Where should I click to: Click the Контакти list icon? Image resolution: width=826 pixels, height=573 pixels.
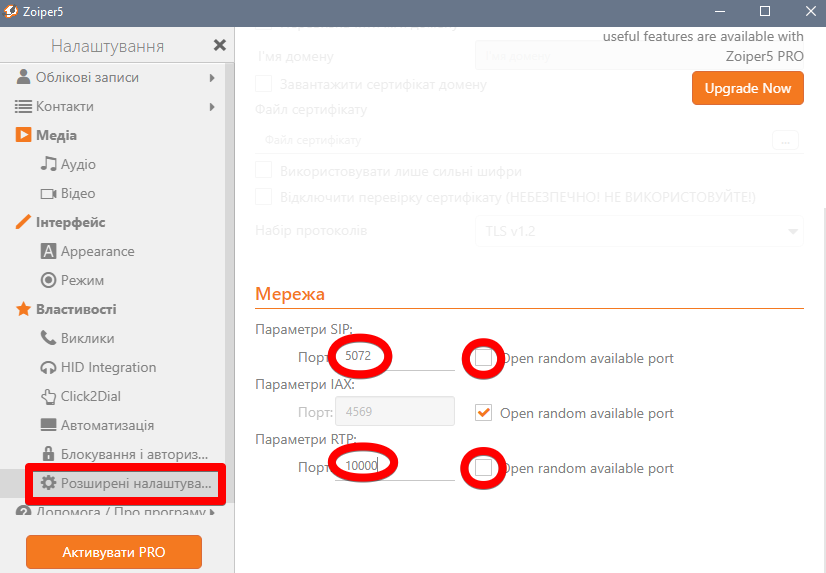(24, 106)
